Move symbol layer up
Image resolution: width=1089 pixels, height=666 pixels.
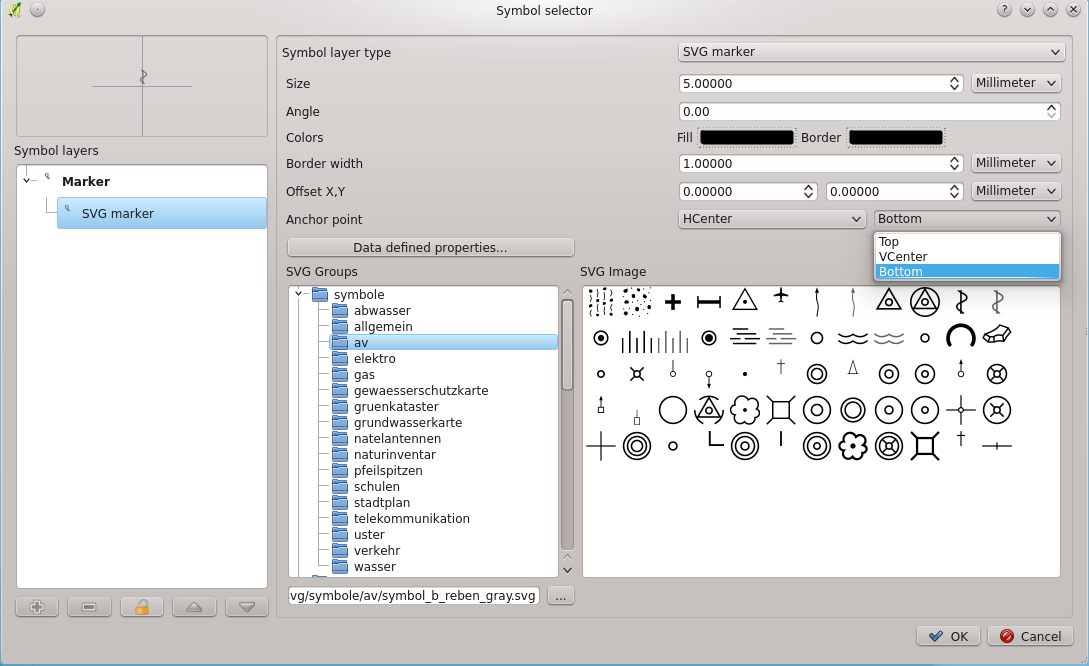pos(194,608)
